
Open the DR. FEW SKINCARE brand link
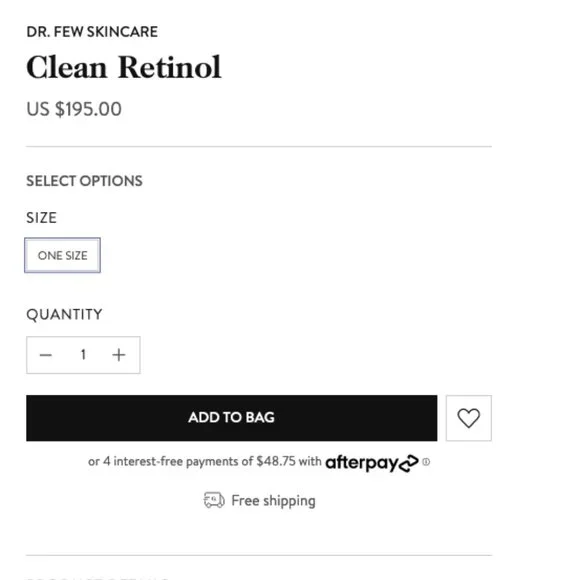pyautogui.click(x=92, y=32)
